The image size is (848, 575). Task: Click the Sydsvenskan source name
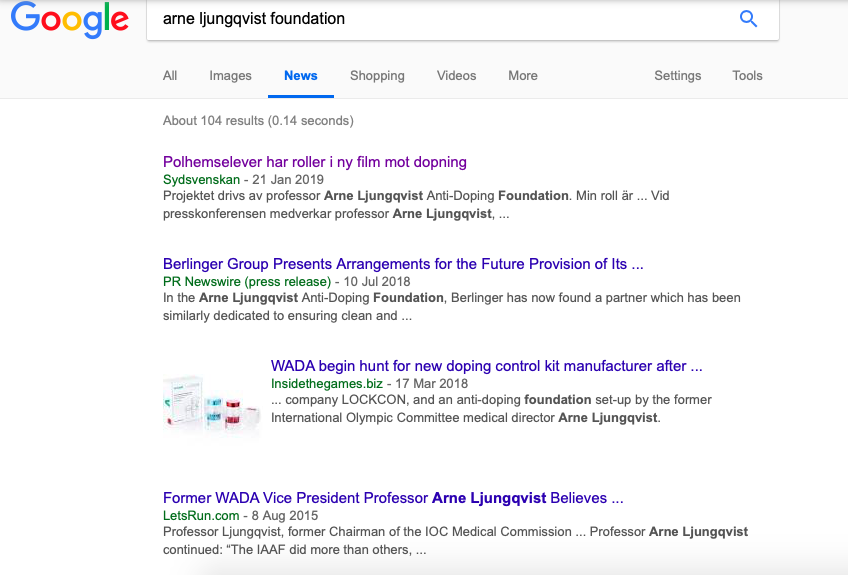tap(201, 180)
